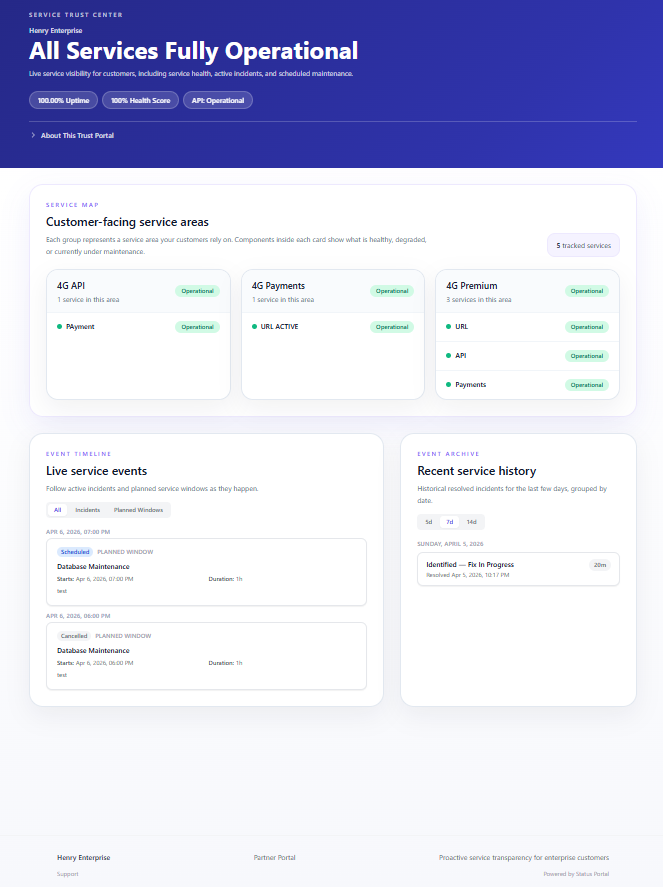Select the 7d history range

450,522
